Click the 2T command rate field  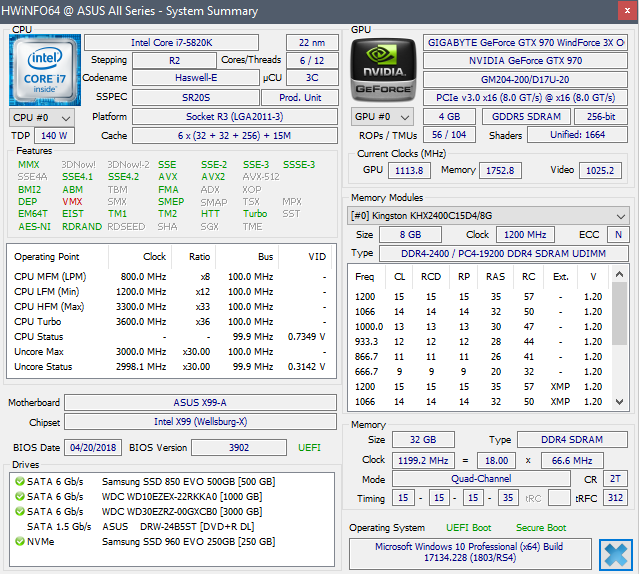615,479
